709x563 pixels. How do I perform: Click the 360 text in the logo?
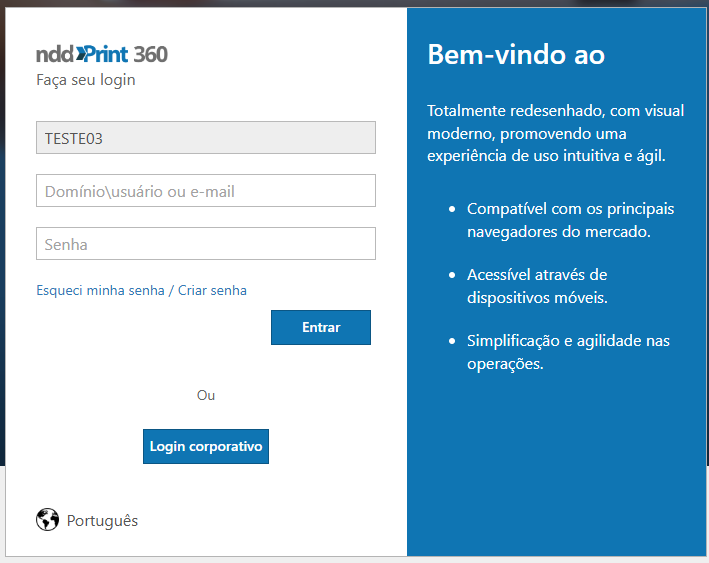[150, 54]
